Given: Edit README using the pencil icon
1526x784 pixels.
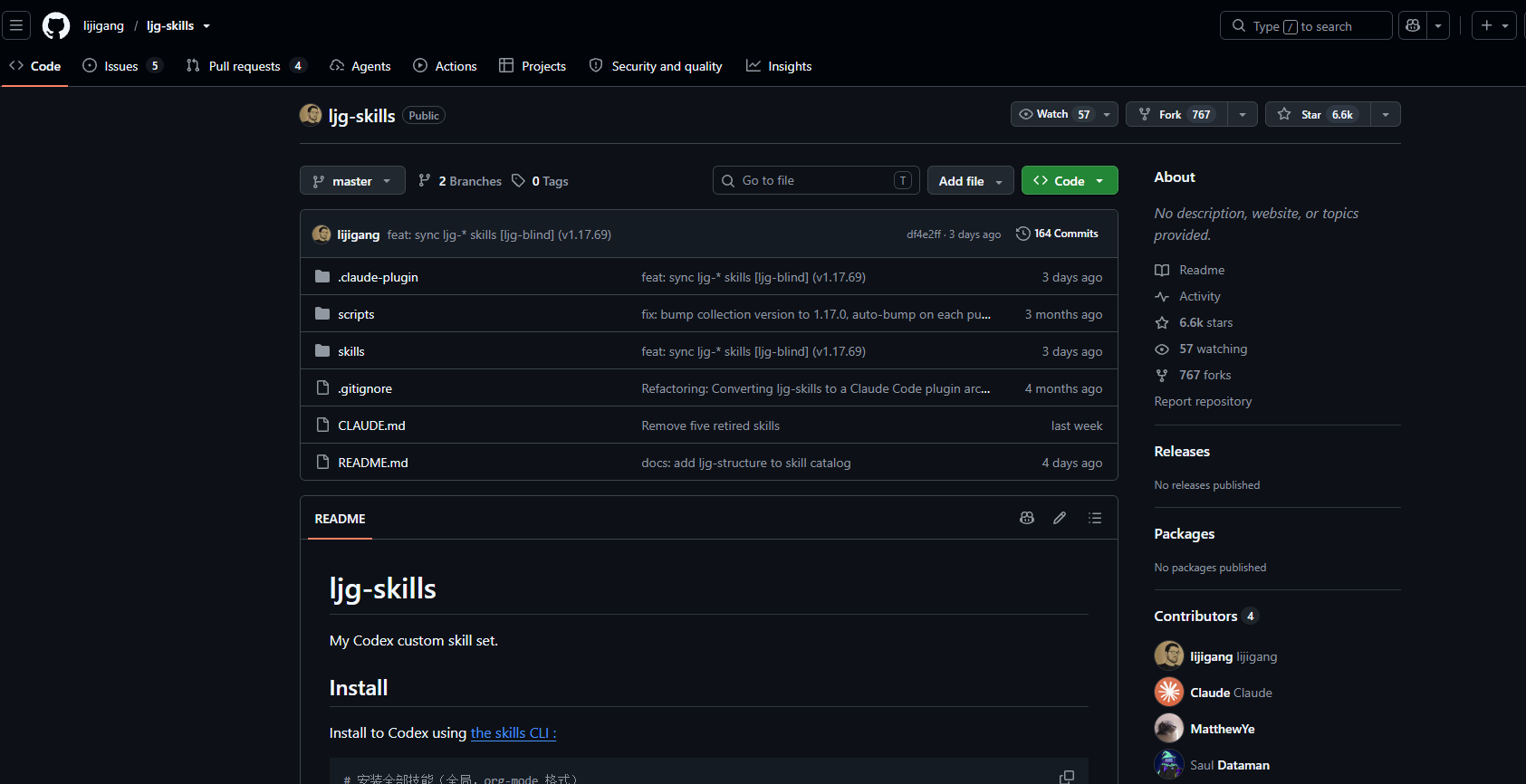Looking at the screenshot, I should coord(1060,518).
